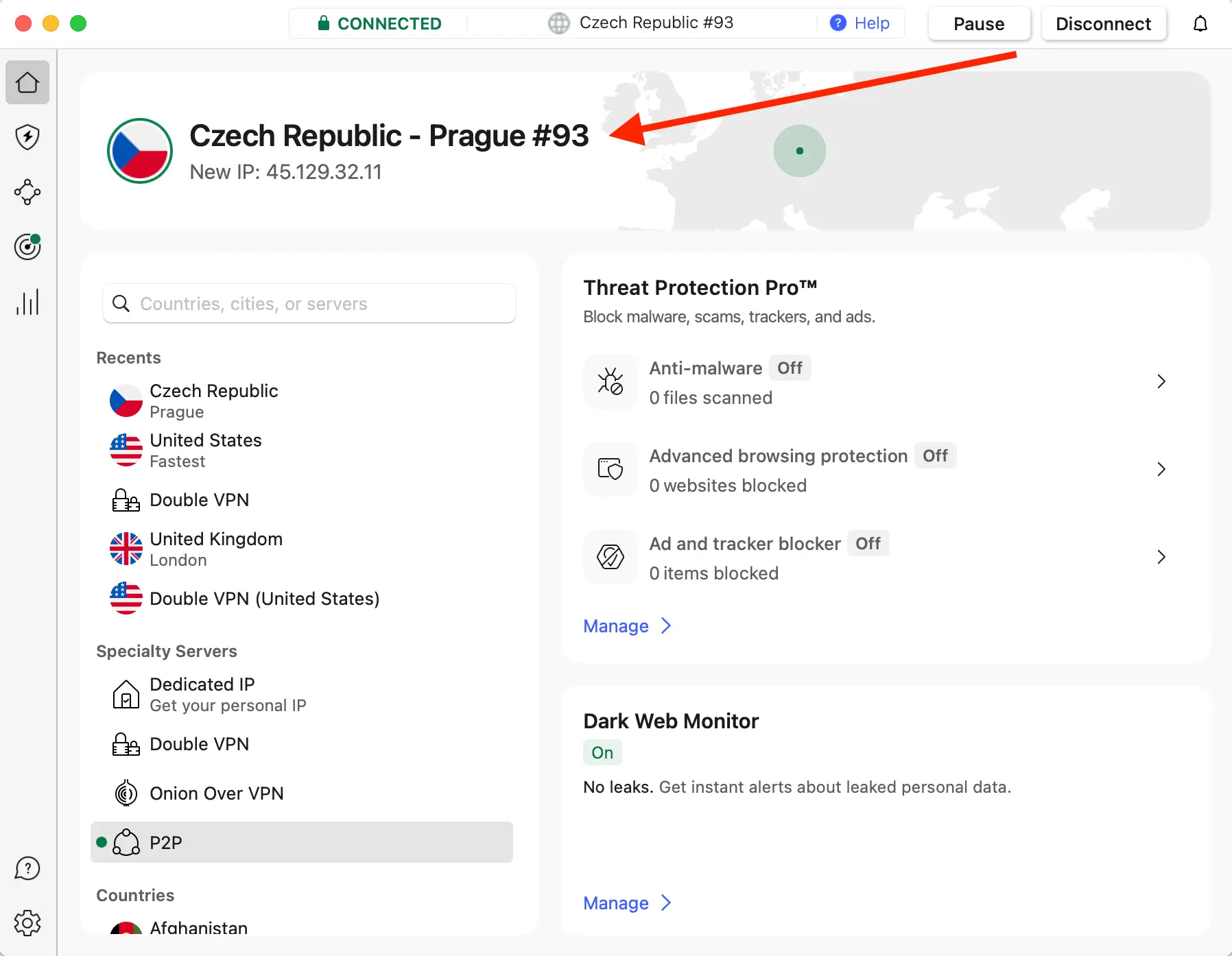This screenshot has width=1232, height=956.
Task: Open the Dark Web Monitor target icon in sidebar
Action: 27,247
